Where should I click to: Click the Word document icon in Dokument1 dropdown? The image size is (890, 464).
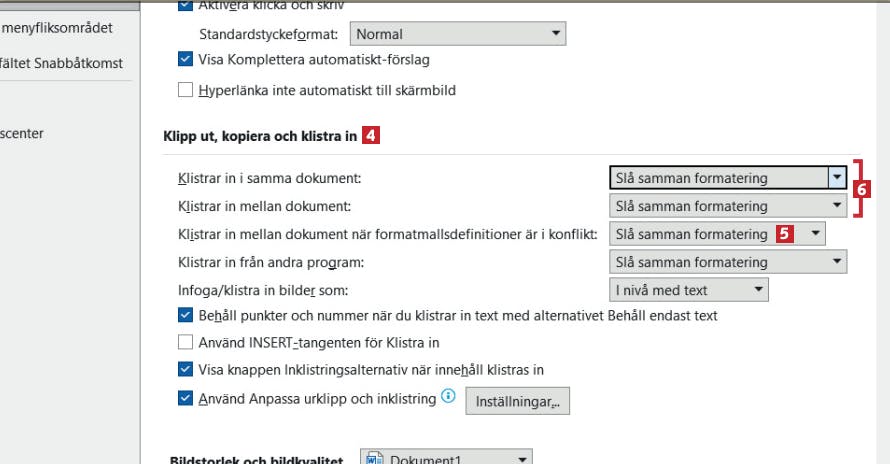click(375, 458)
